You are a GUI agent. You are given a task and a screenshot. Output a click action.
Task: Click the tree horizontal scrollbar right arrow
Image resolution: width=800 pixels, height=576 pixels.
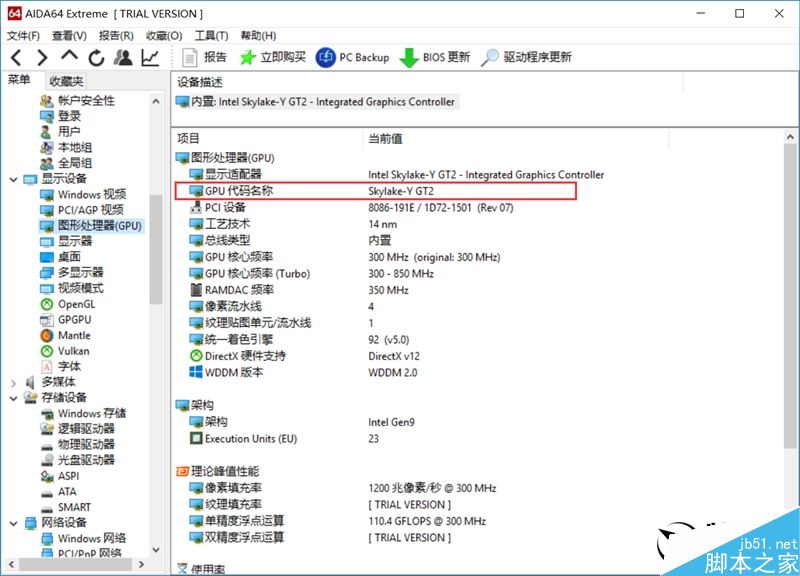141,565
